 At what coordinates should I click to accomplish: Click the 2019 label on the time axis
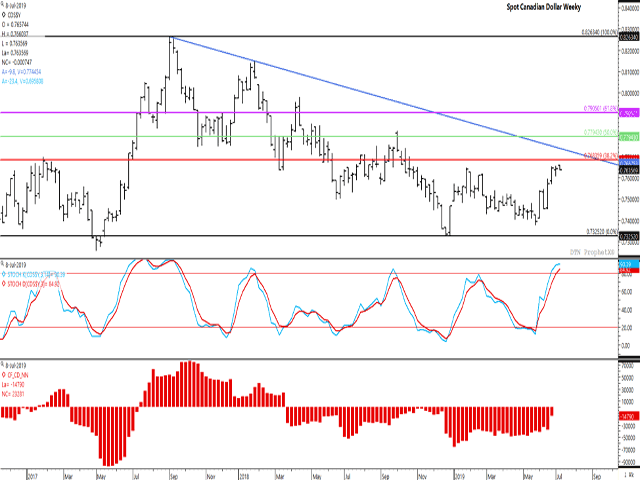tap(460, 476)
